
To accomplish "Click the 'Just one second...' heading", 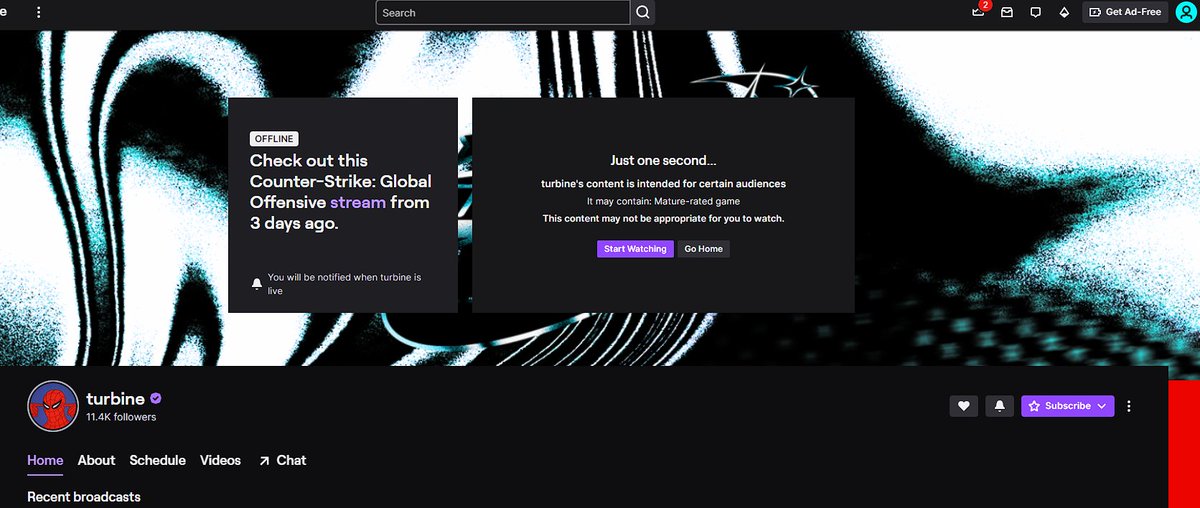I will tap(664, 160).
